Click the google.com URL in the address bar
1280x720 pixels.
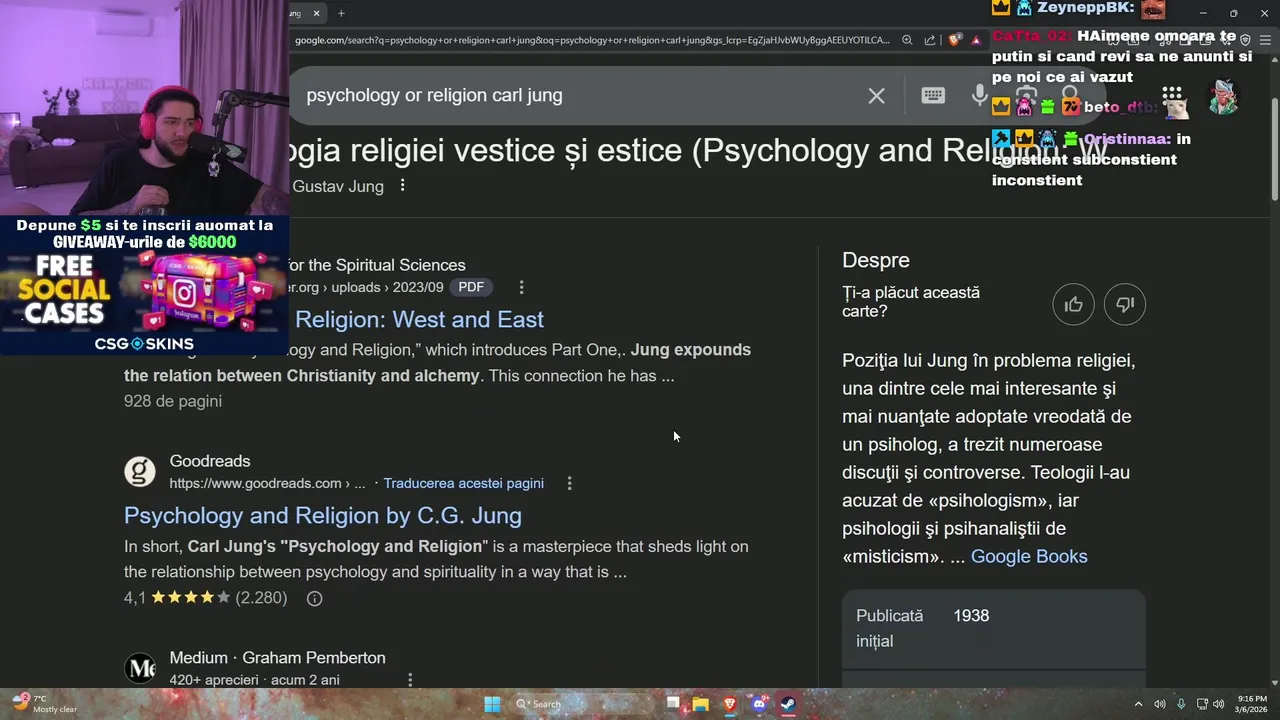coord(592,40)
